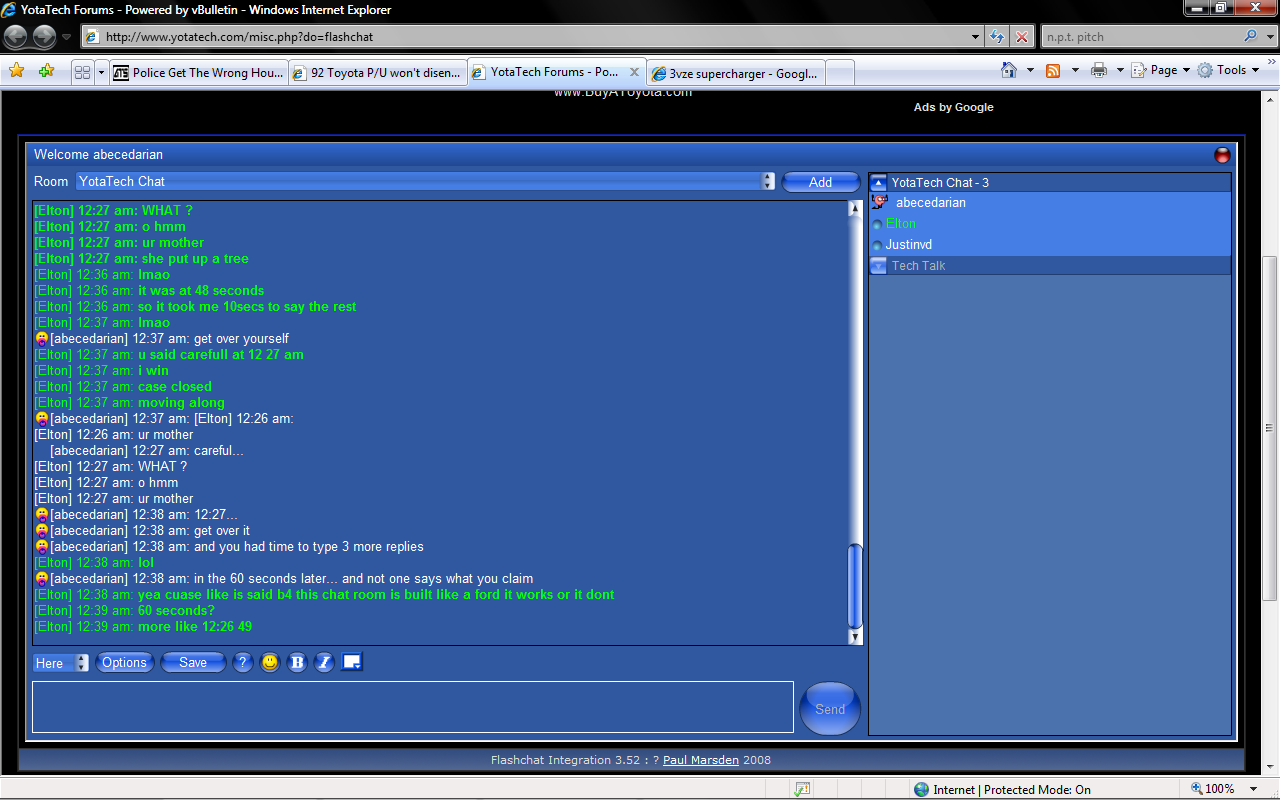Toggle italic text formatting

(324, 663)
